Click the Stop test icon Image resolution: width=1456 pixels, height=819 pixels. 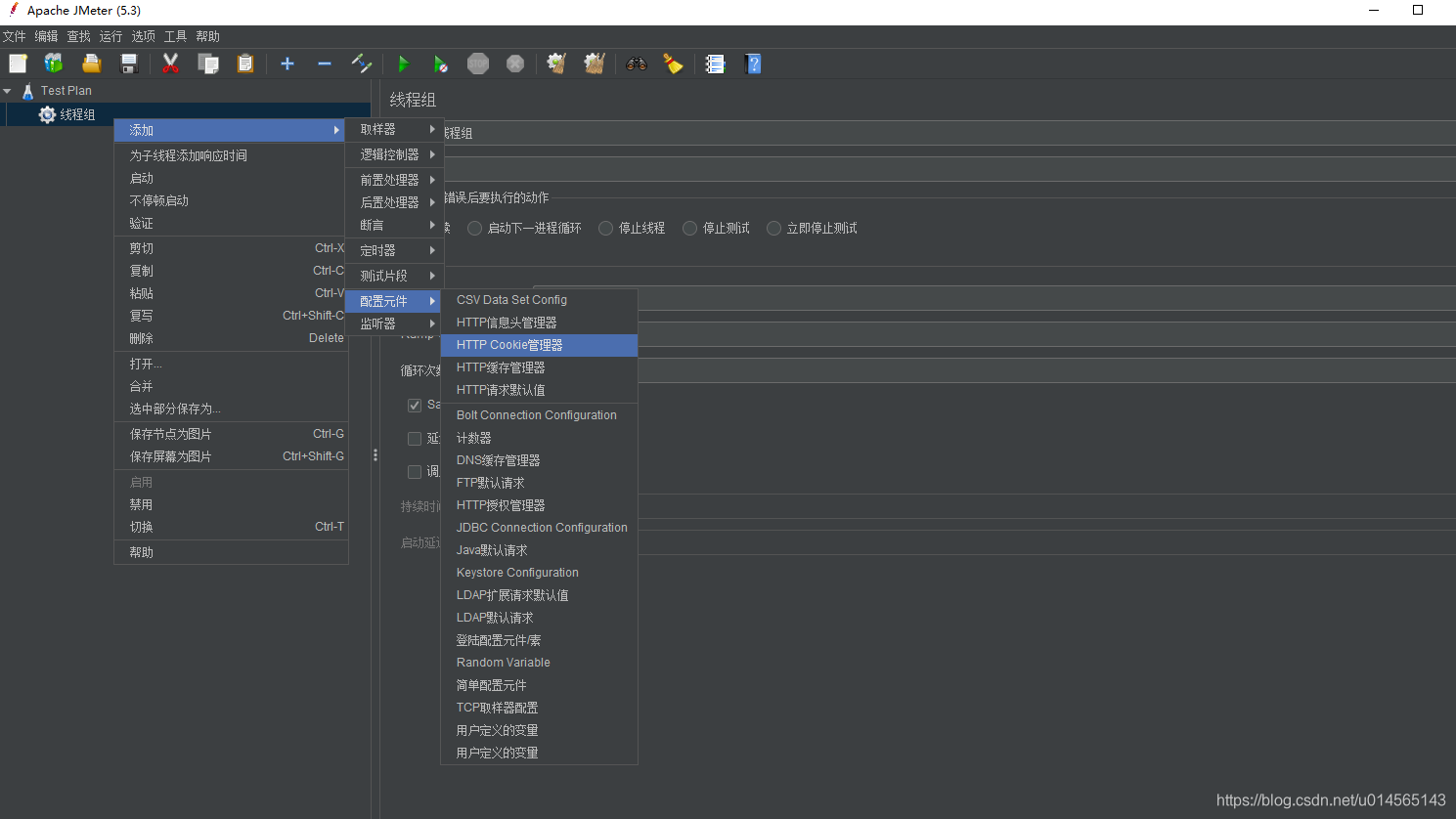pyautogui.click(x=477, y=64)
